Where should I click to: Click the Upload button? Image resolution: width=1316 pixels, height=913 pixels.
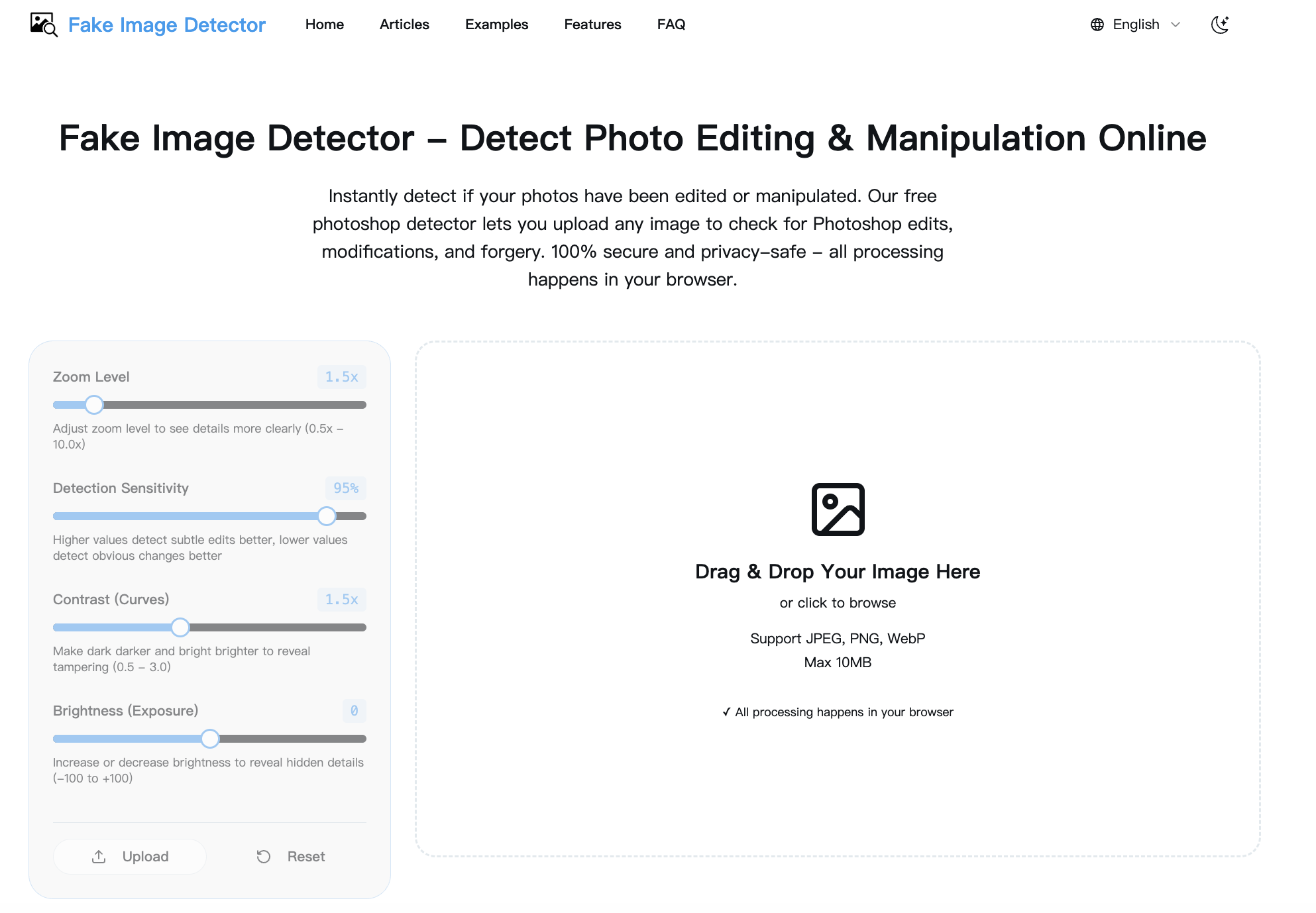pos(130,856)
